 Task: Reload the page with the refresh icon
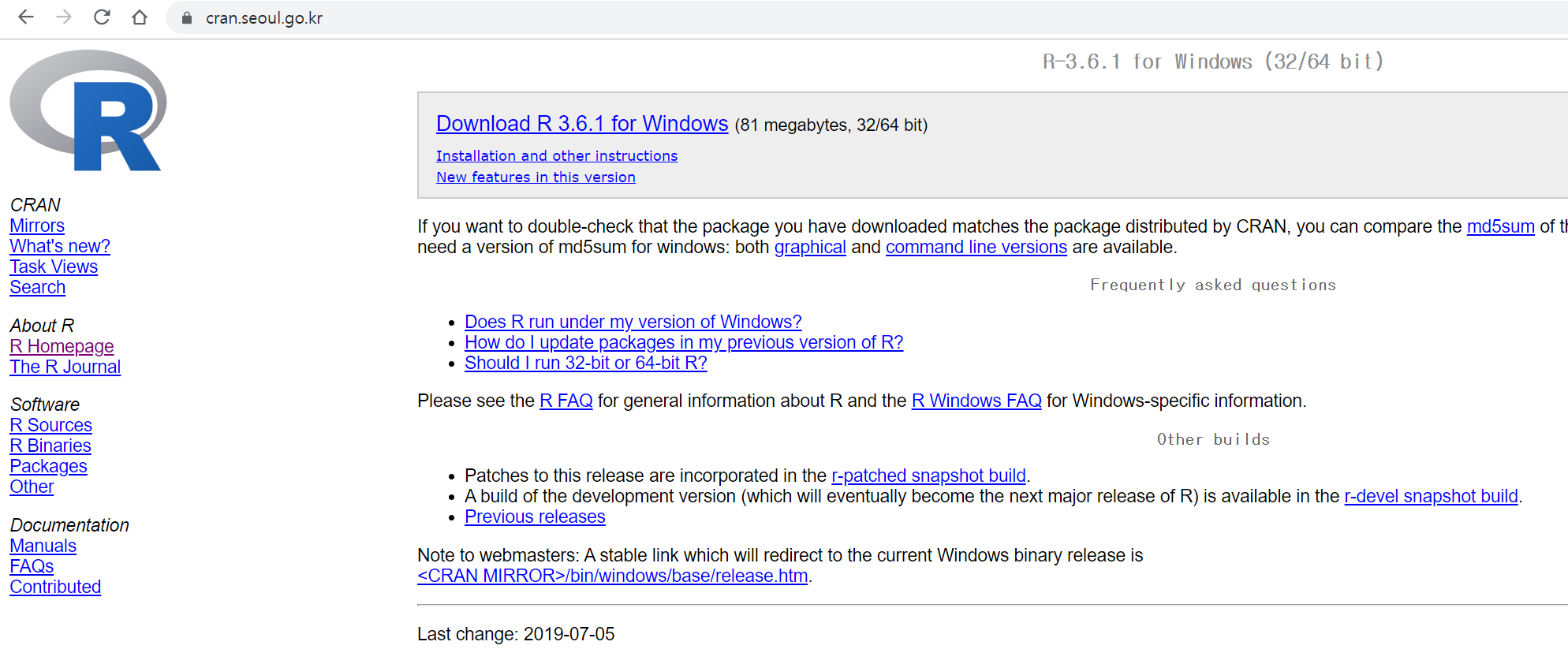click(102, 17)
